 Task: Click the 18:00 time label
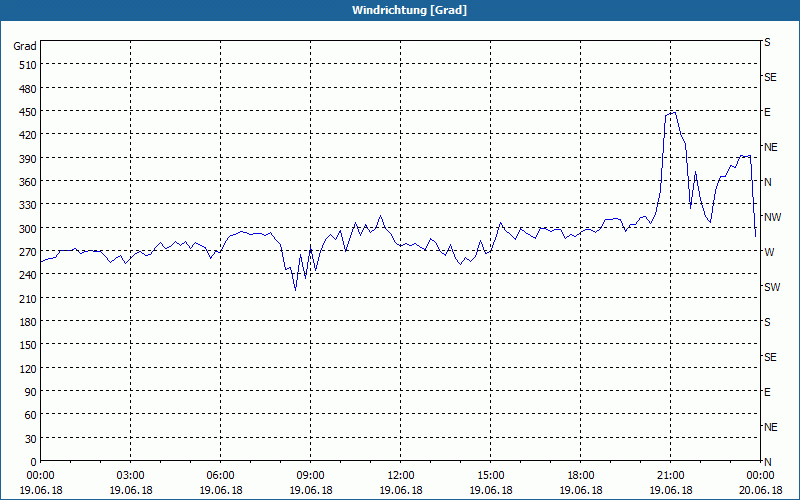(581, 476)
